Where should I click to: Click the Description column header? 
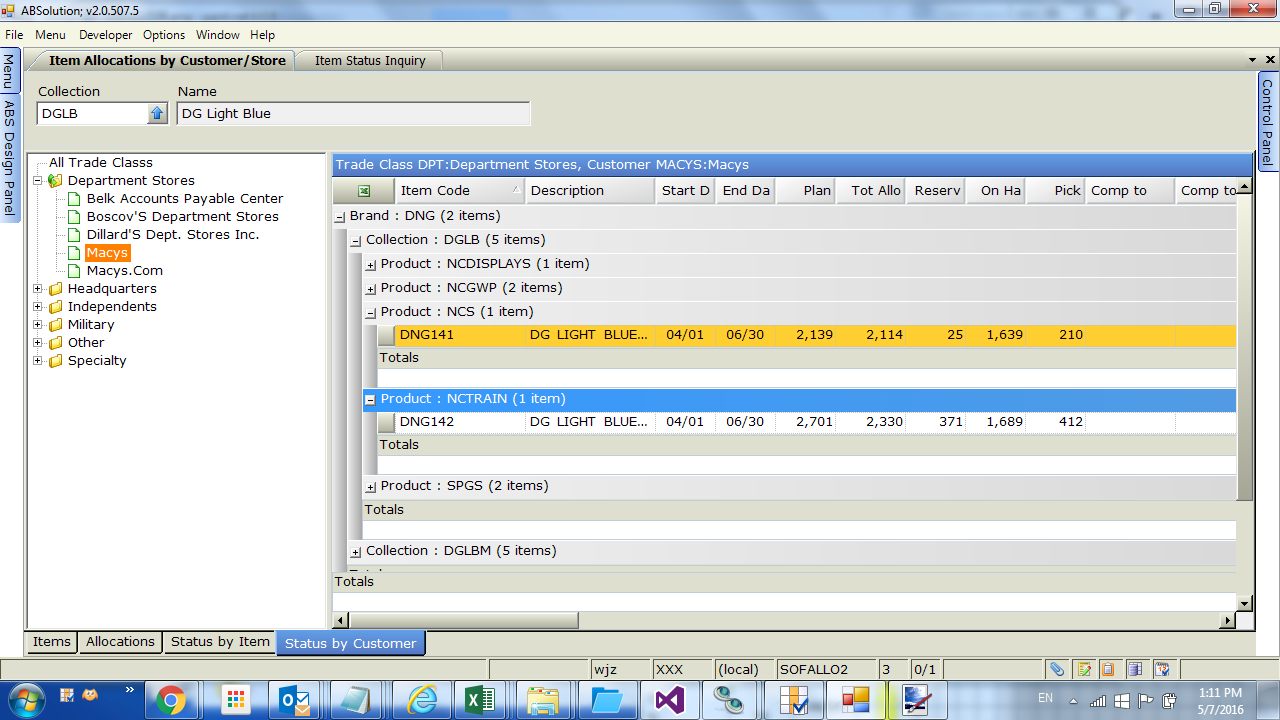coord(590,191)
